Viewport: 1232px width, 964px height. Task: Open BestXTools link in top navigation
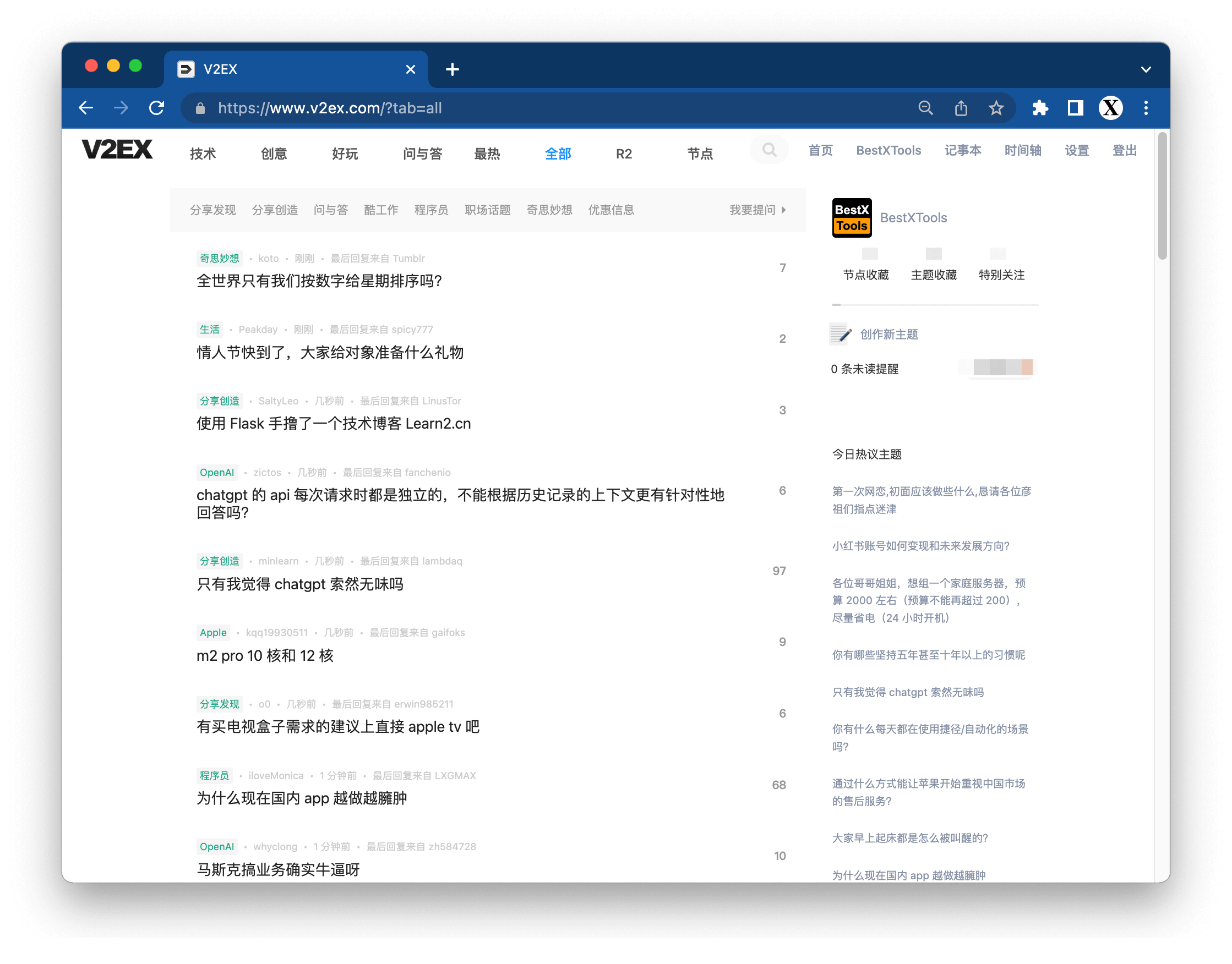tap(888, 150)
